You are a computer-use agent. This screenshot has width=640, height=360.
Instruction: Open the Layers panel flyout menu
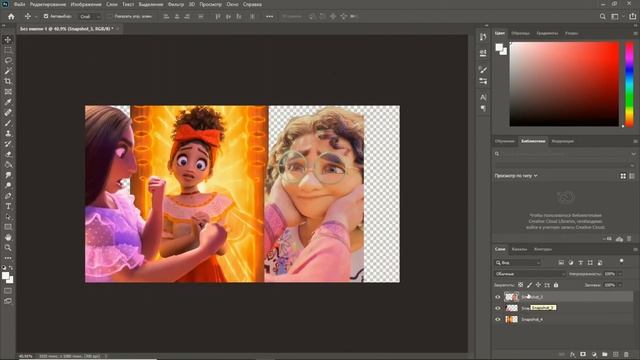(x=635, y=249)
